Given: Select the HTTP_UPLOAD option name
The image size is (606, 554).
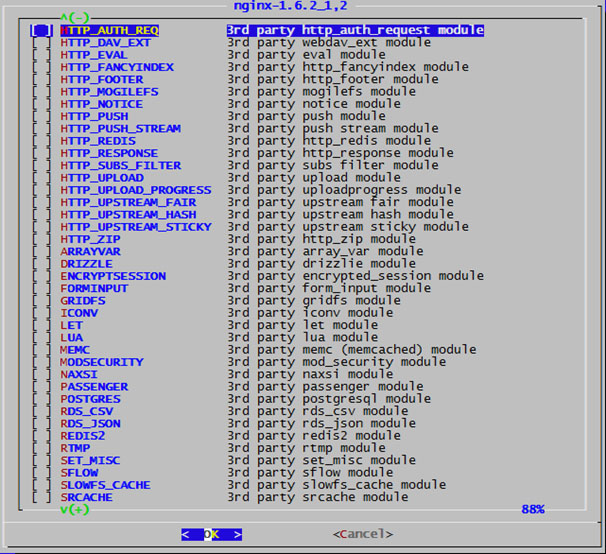Looking at the screenshot, I should [x=102, y=178].
